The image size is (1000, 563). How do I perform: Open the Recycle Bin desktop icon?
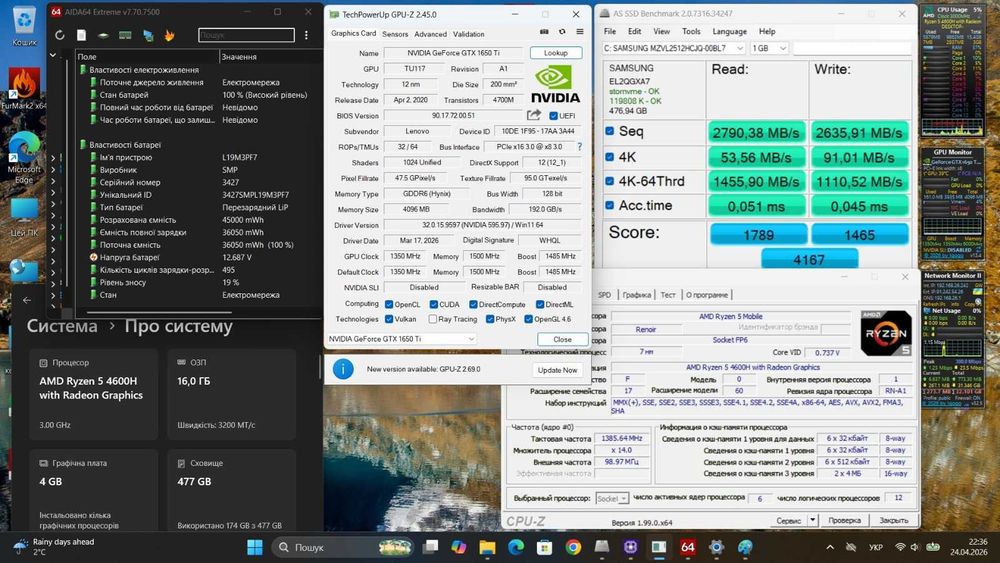point(24,26)
